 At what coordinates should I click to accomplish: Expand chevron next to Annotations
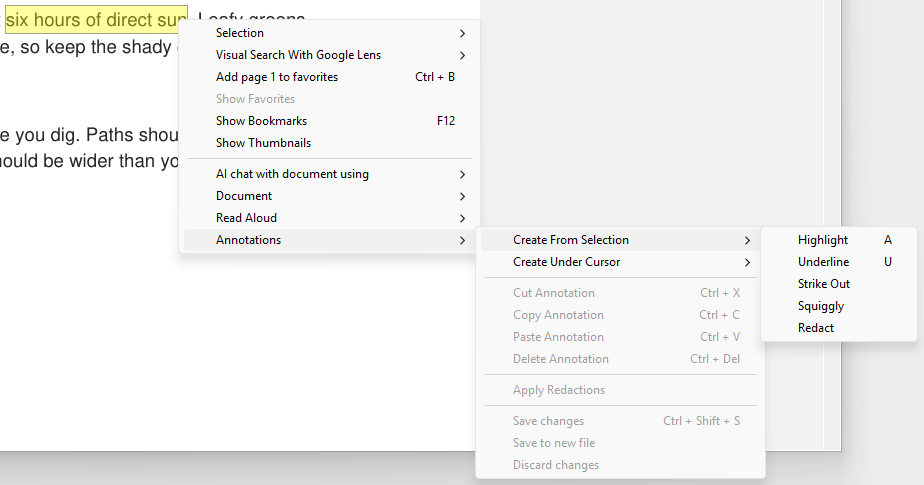pos(463,240)
